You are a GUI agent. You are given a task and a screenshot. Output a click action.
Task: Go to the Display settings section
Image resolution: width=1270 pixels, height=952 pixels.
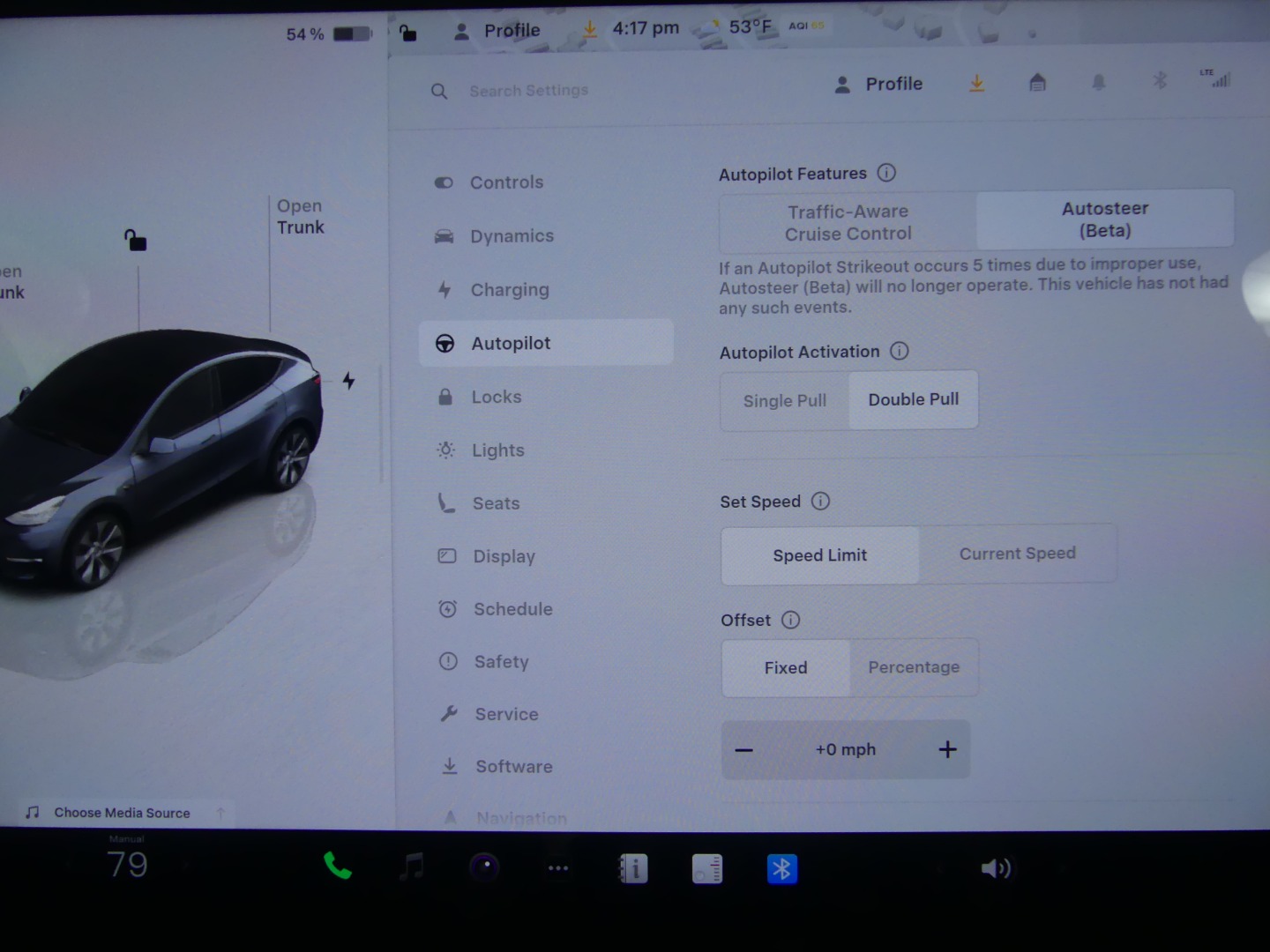coord(504,556)
